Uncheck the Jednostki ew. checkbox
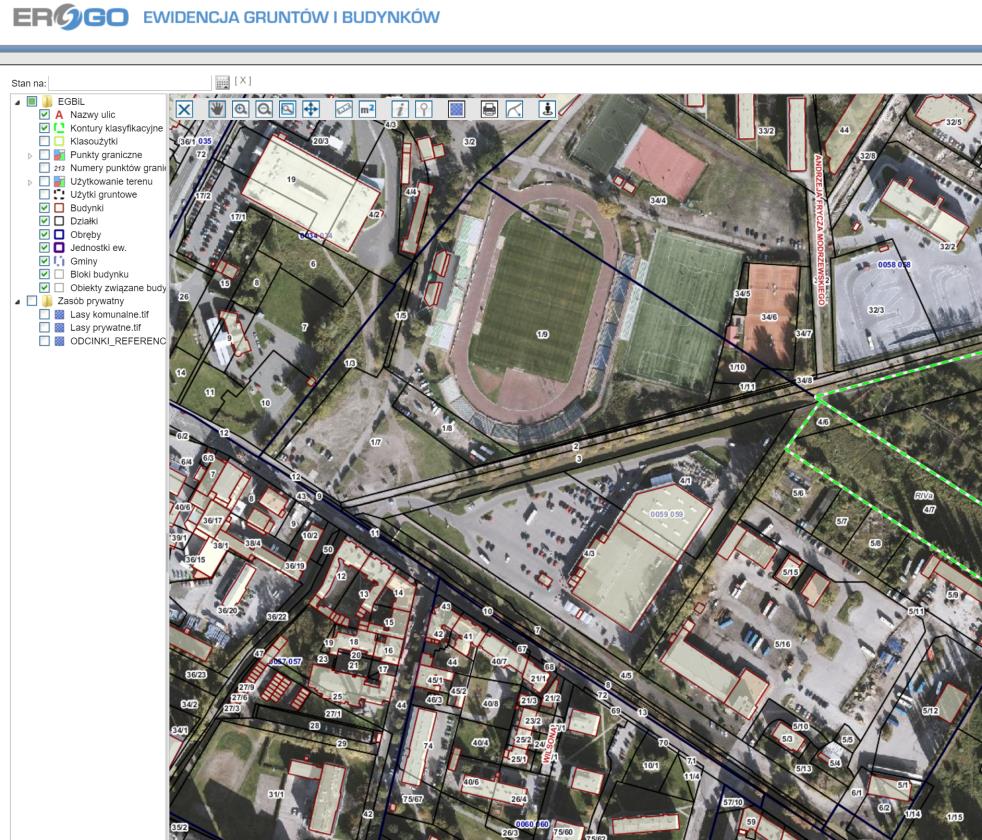982x840 pixels. (x=44, y=248)
